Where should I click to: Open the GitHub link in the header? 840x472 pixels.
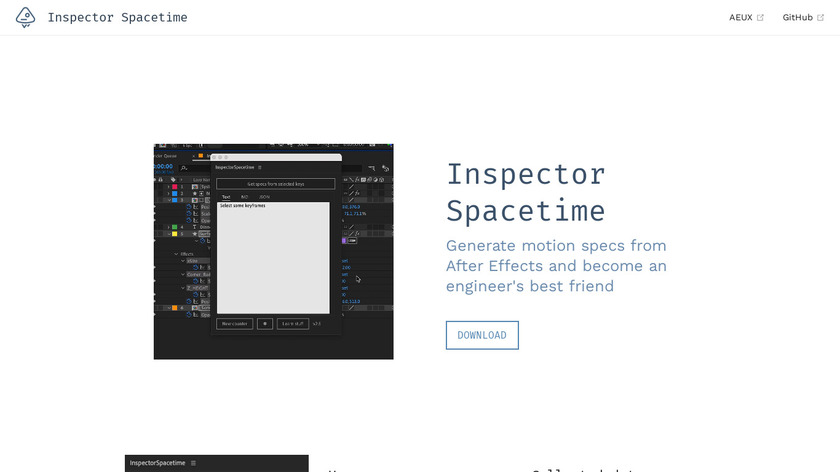point(797,17)
